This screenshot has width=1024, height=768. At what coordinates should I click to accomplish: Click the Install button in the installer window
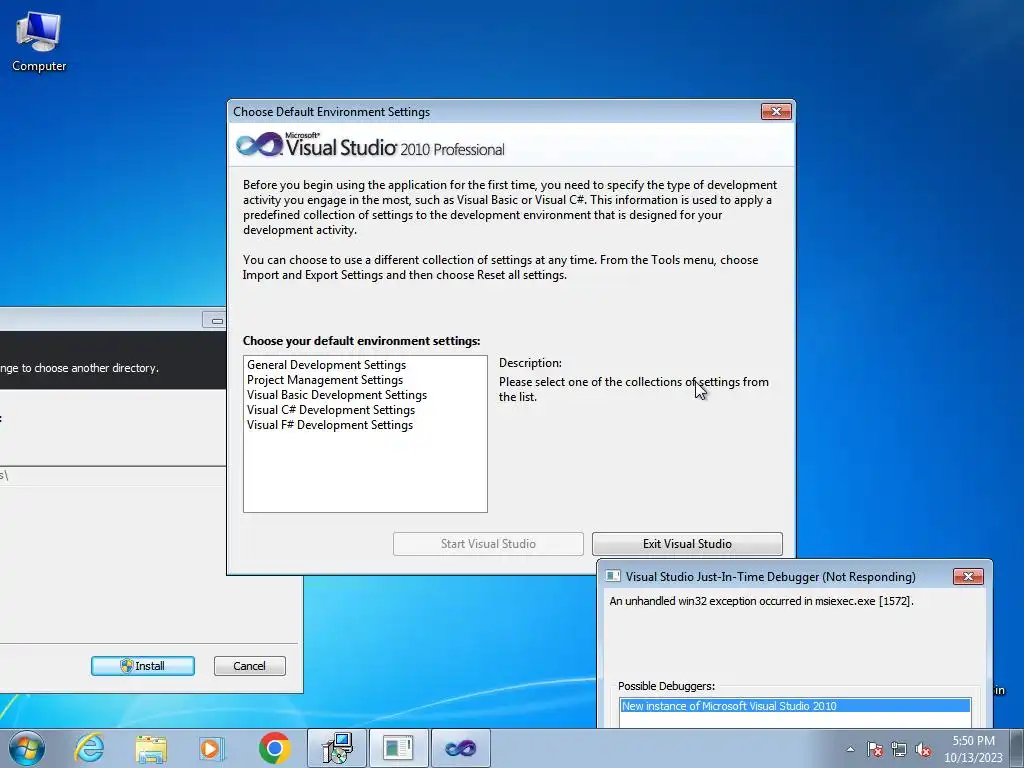(x=142, y=665)
